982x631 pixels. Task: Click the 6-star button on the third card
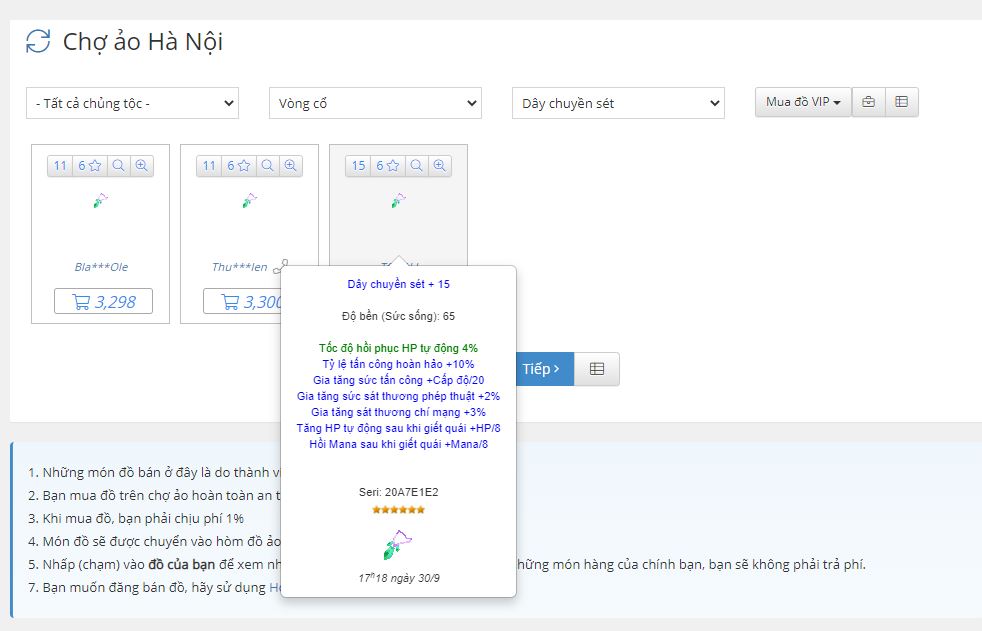pyautogui.click(x=387, y=166)
